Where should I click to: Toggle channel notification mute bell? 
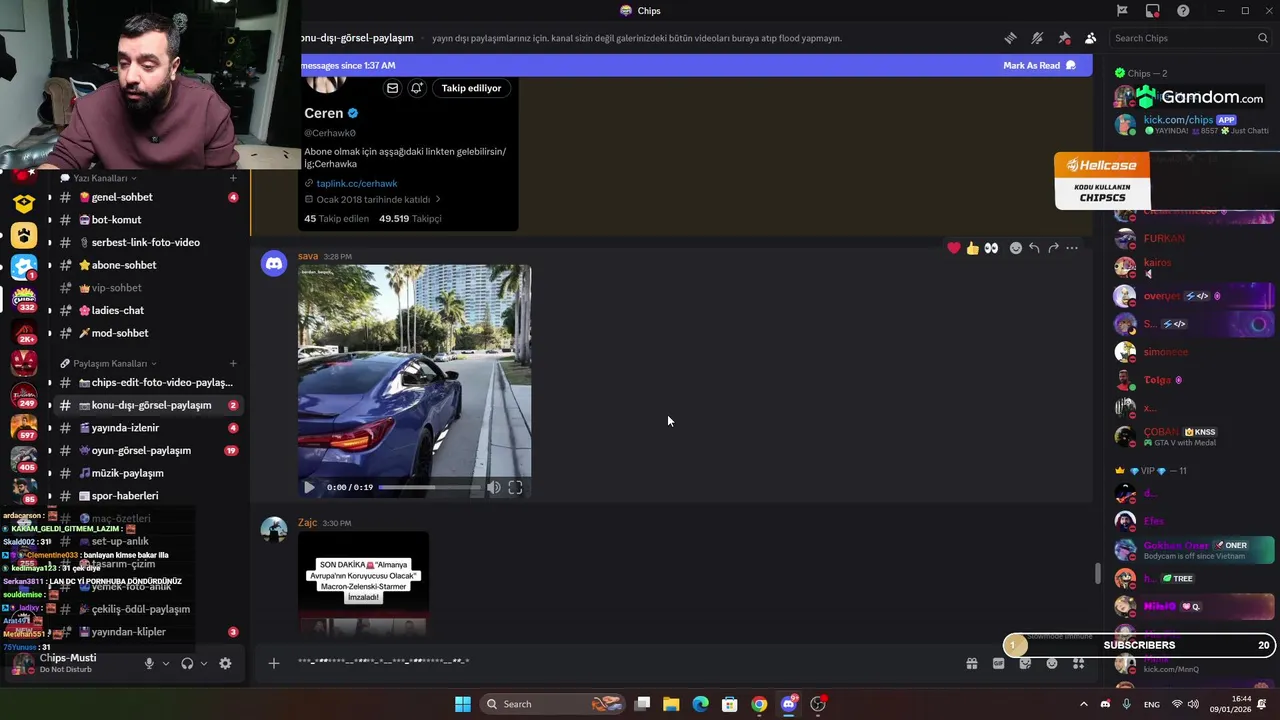pyautogui.click(x=1037, y=38)
